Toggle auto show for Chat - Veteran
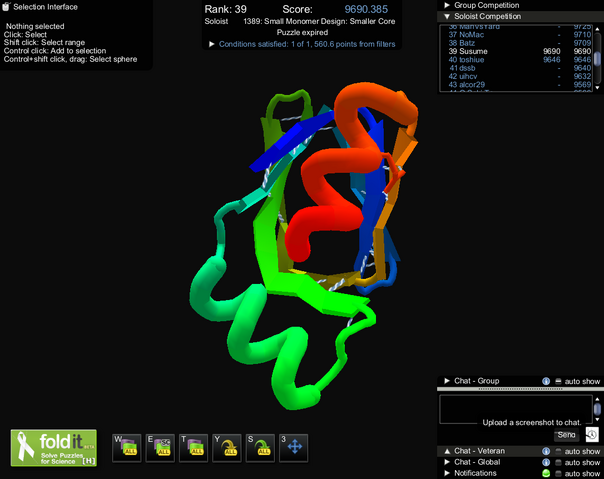604x479 pixels. coord(558,451)
